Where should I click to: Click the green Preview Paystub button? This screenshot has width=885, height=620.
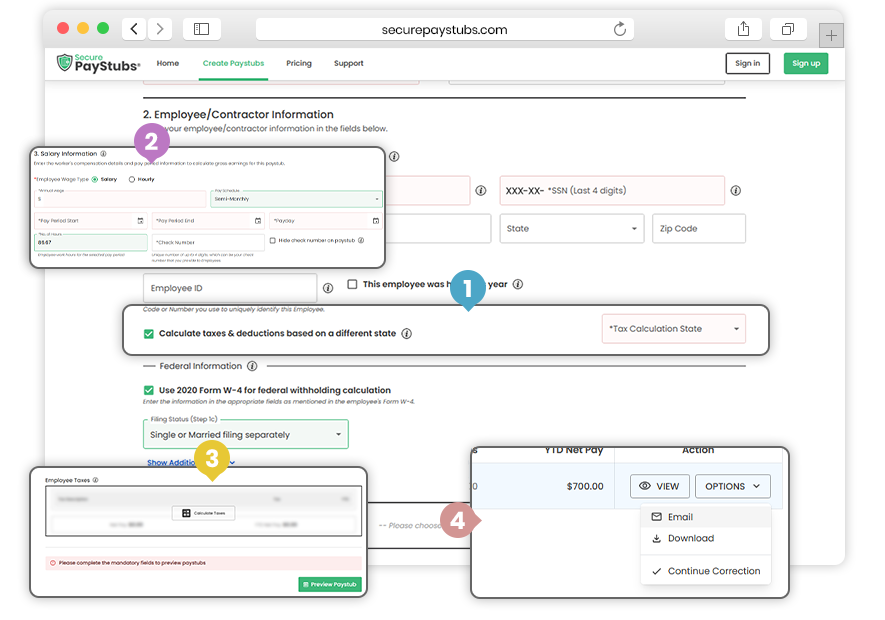(329, 584)
